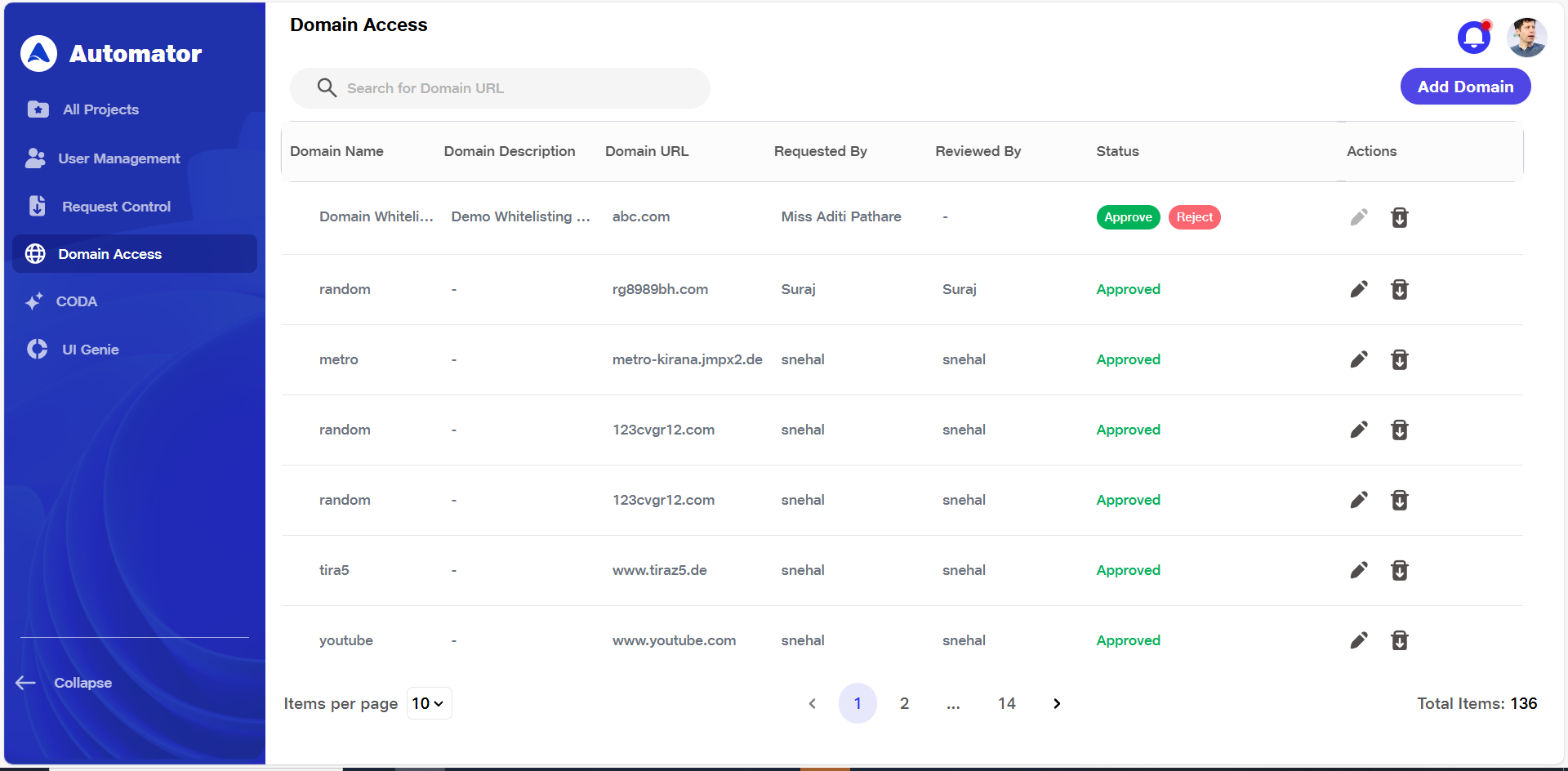The width and height of the screenshot is (1568, 771).
Task: Go to previous page using left chevron
Action: pos(812,703)
